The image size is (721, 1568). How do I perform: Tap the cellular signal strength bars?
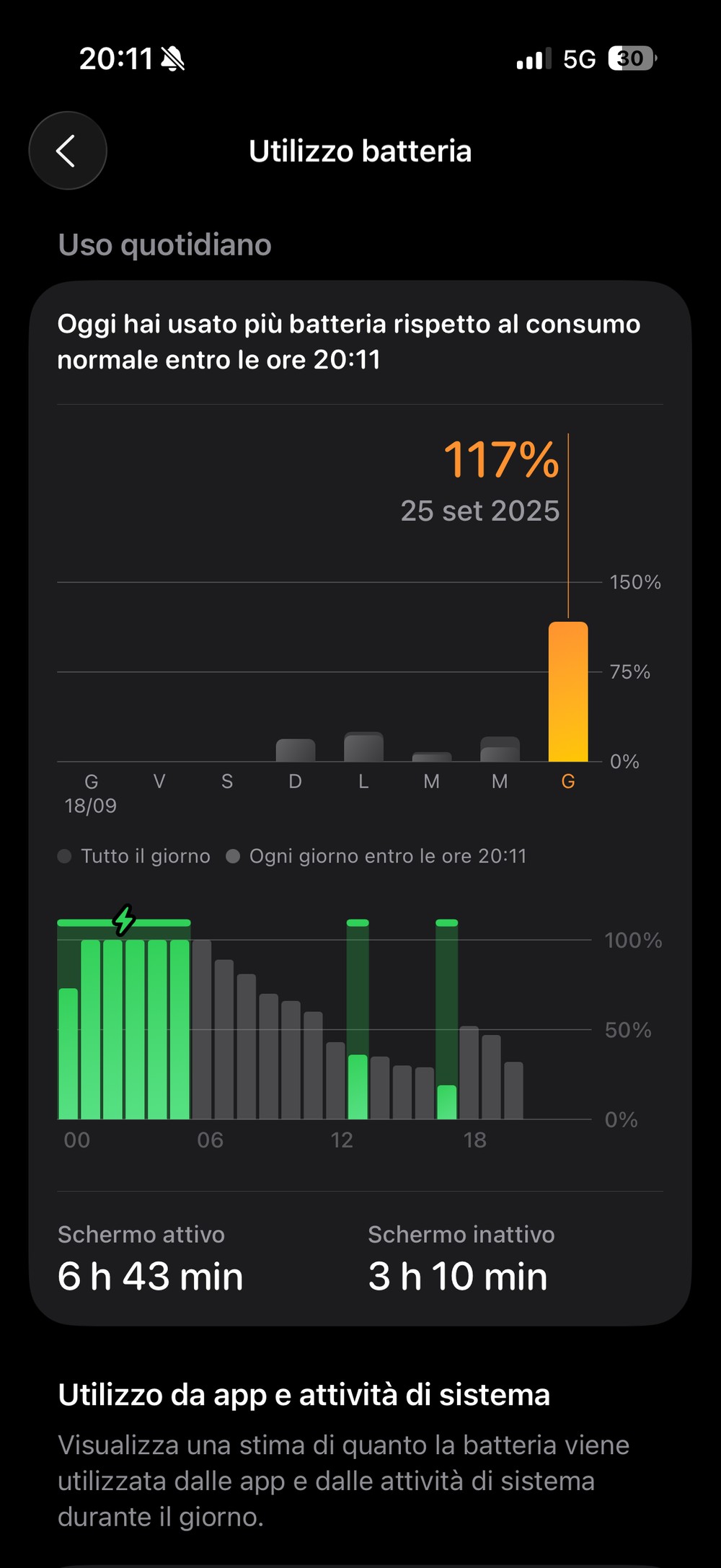[x=534, y=59]
